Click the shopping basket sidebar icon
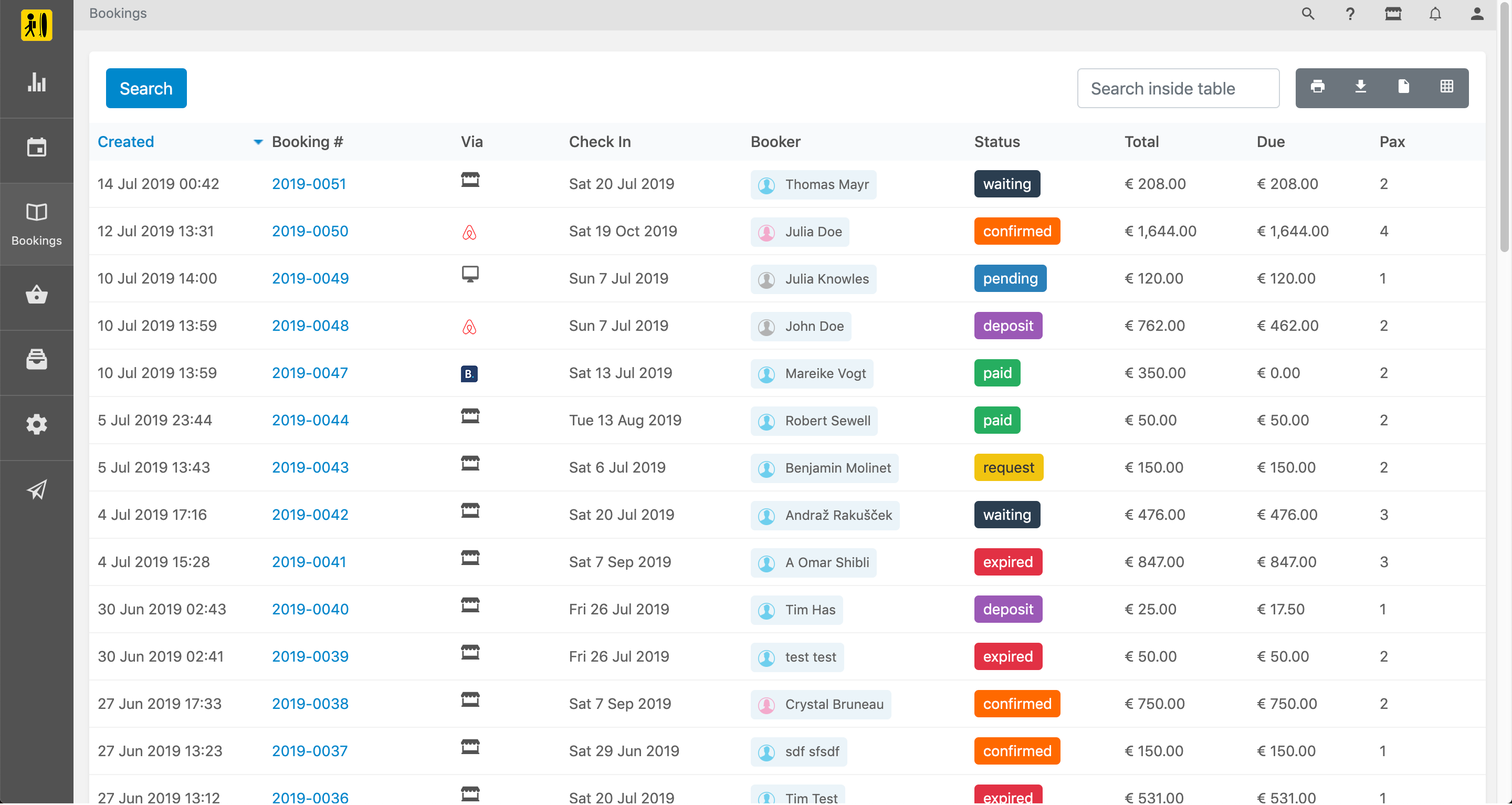Viewport: 1512px width, 805px height. [36, 295]
